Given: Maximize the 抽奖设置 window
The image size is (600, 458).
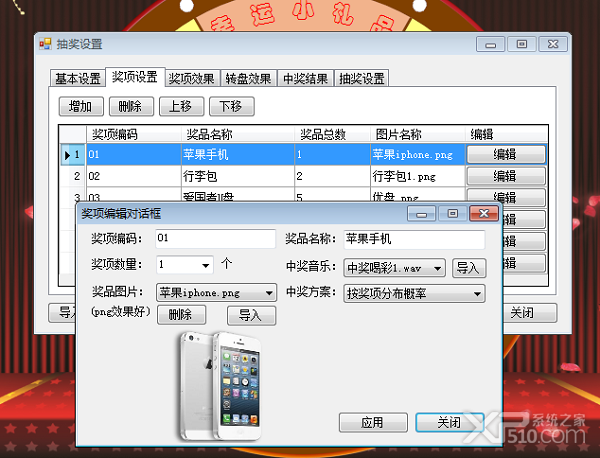Looking at the screenshot, I should pyautogui.click(x=522, y=44).
